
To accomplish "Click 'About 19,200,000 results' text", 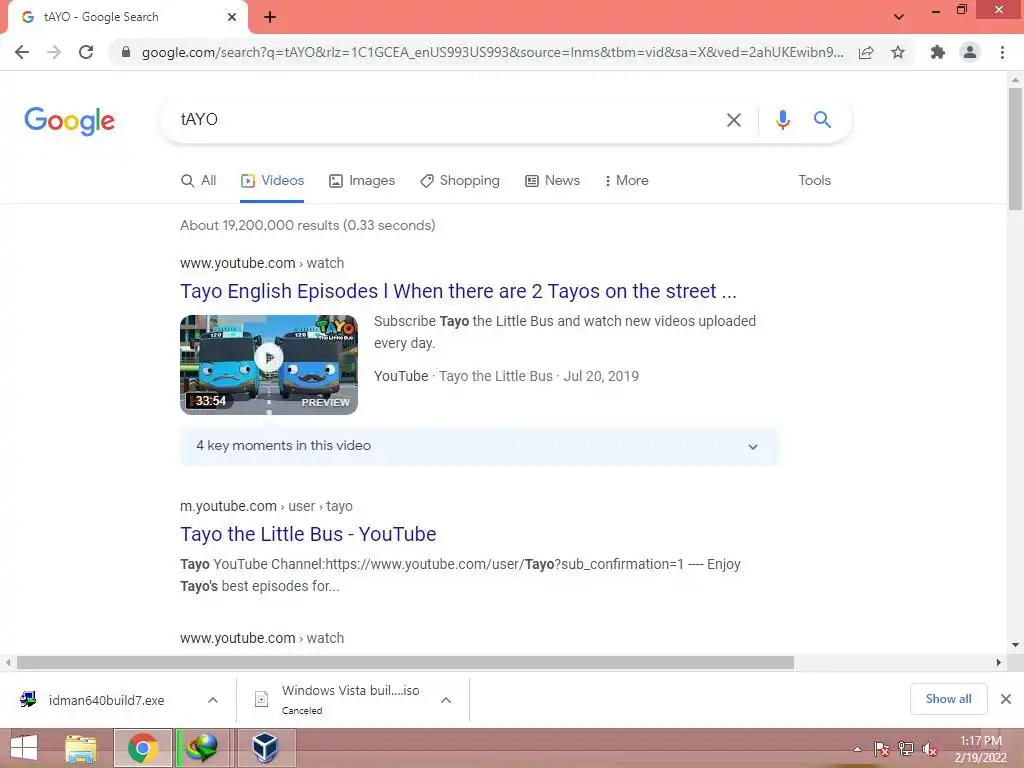I will (x=308, y=225).
